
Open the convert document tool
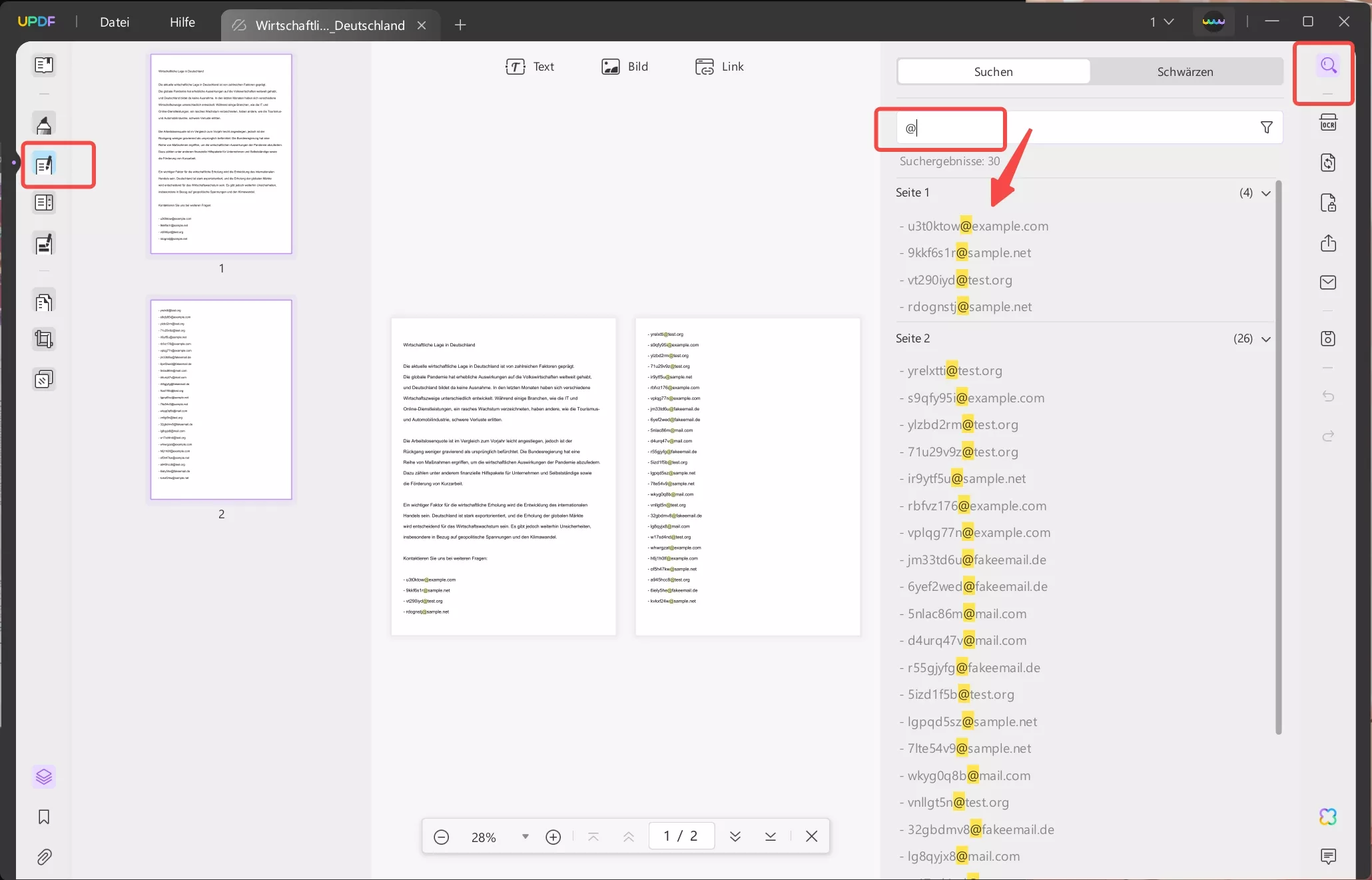pos(1329,163)
